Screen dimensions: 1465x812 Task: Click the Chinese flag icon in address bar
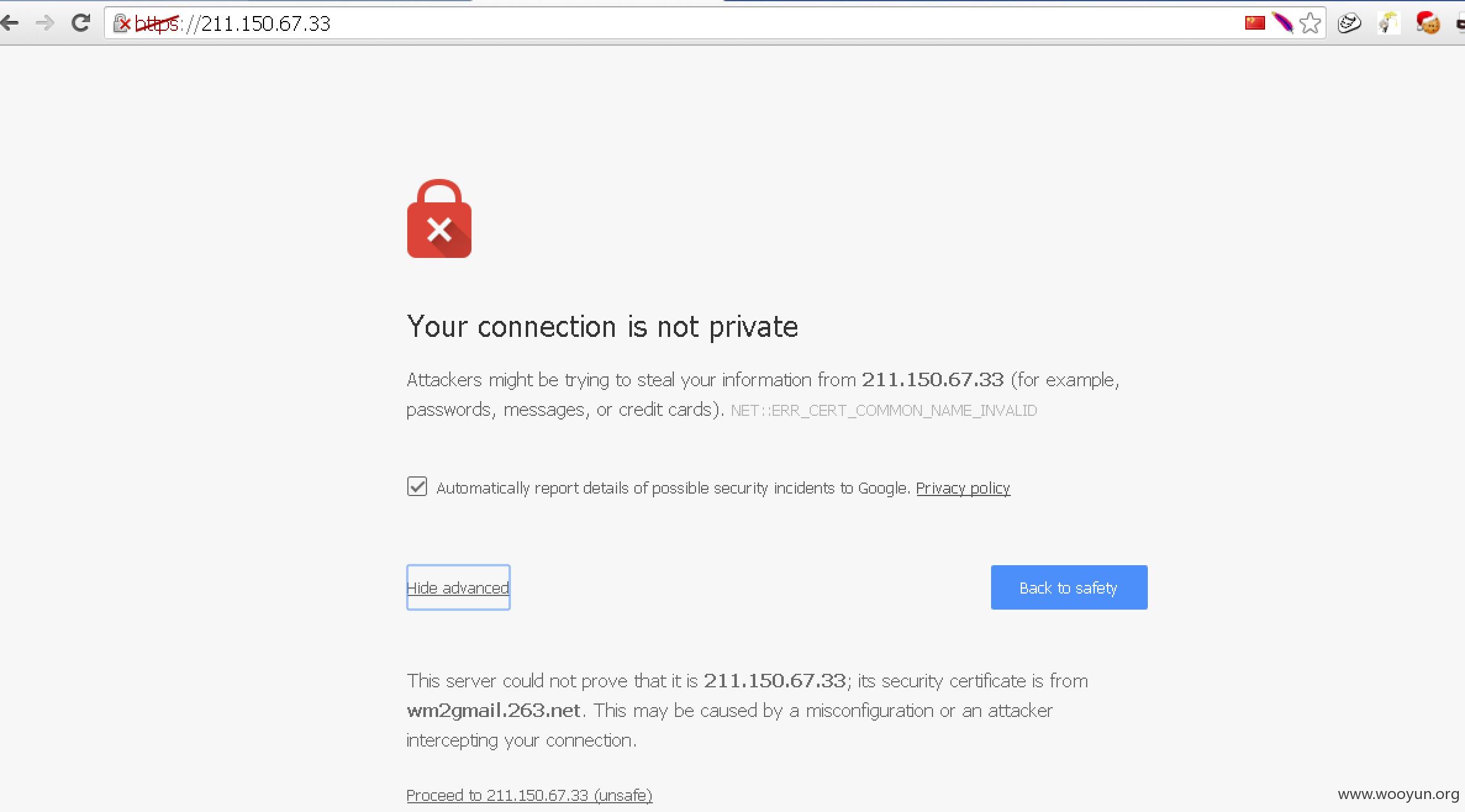[1255, 23]
